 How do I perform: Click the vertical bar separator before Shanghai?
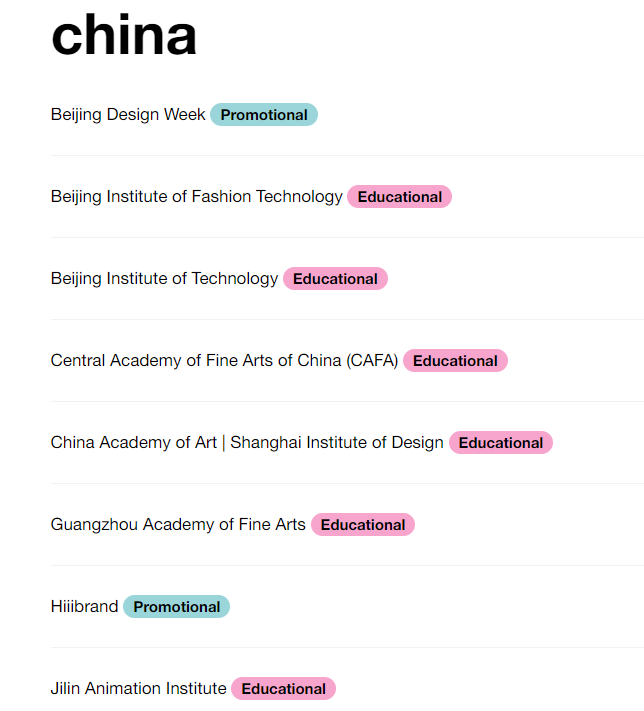(x=224, y=443)
